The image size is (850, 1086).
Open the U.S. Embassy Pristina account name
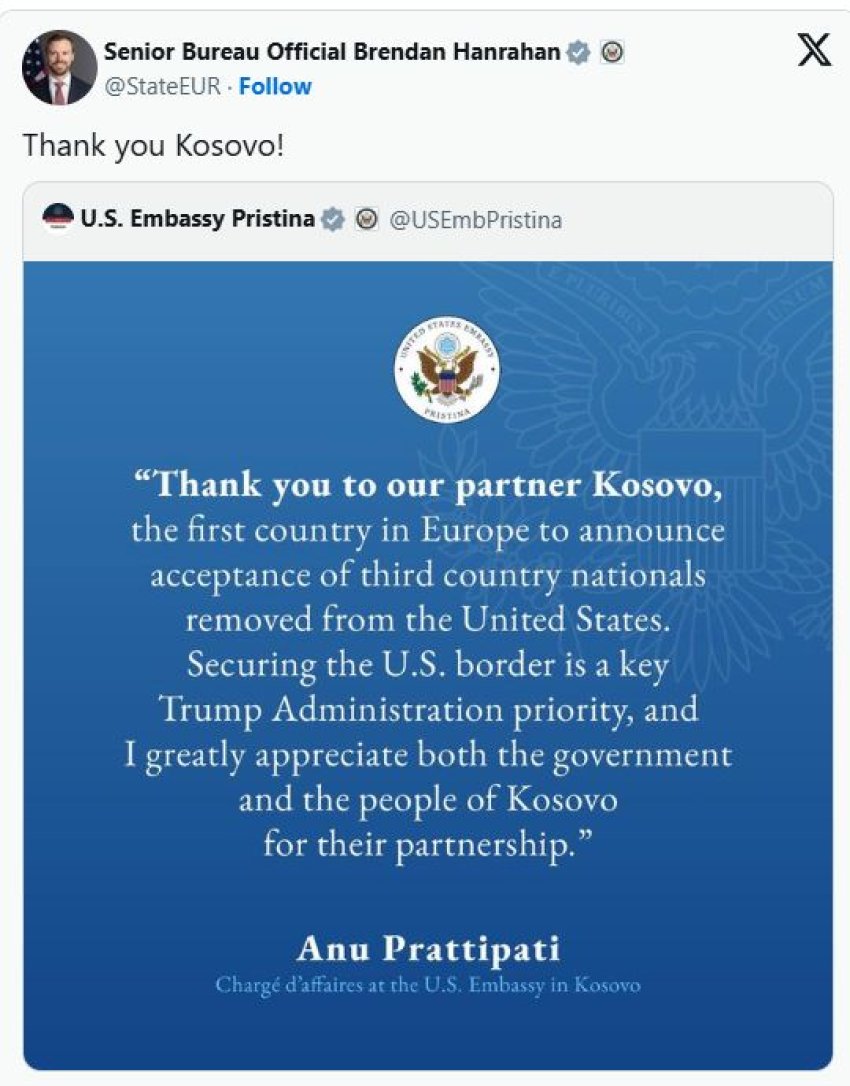197,219
